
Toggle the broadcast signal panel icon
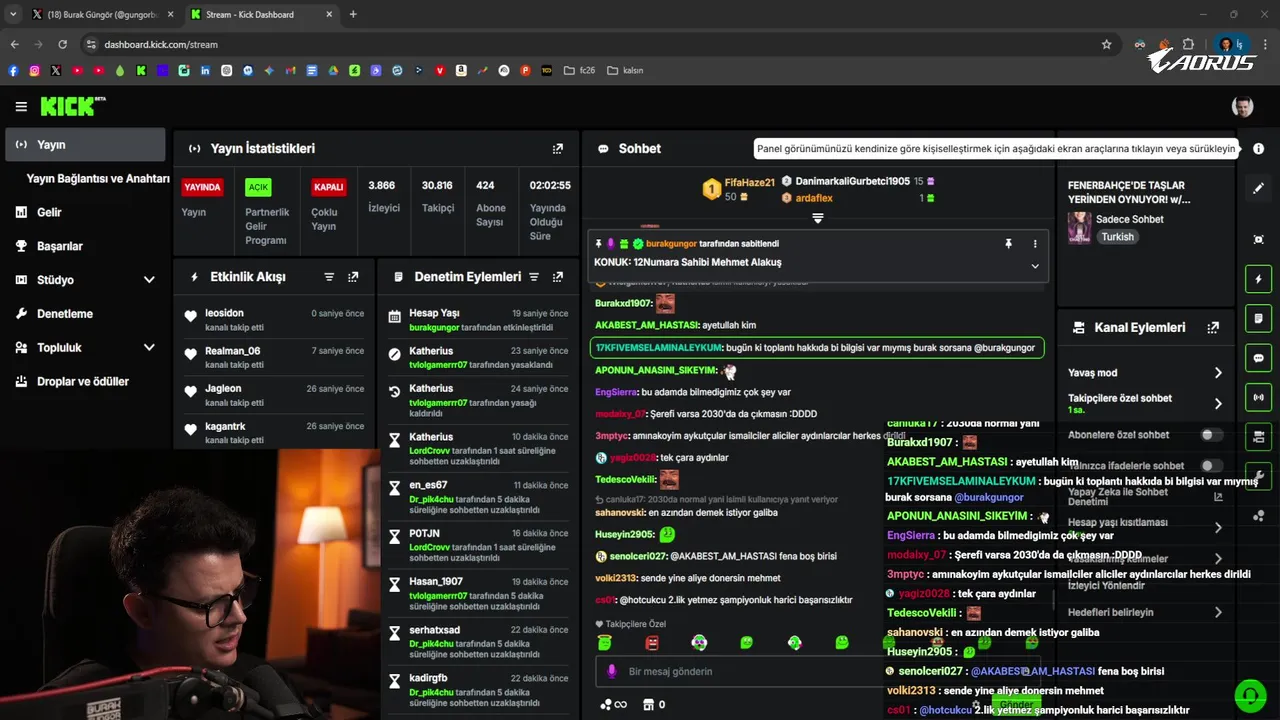(1258, 397)
